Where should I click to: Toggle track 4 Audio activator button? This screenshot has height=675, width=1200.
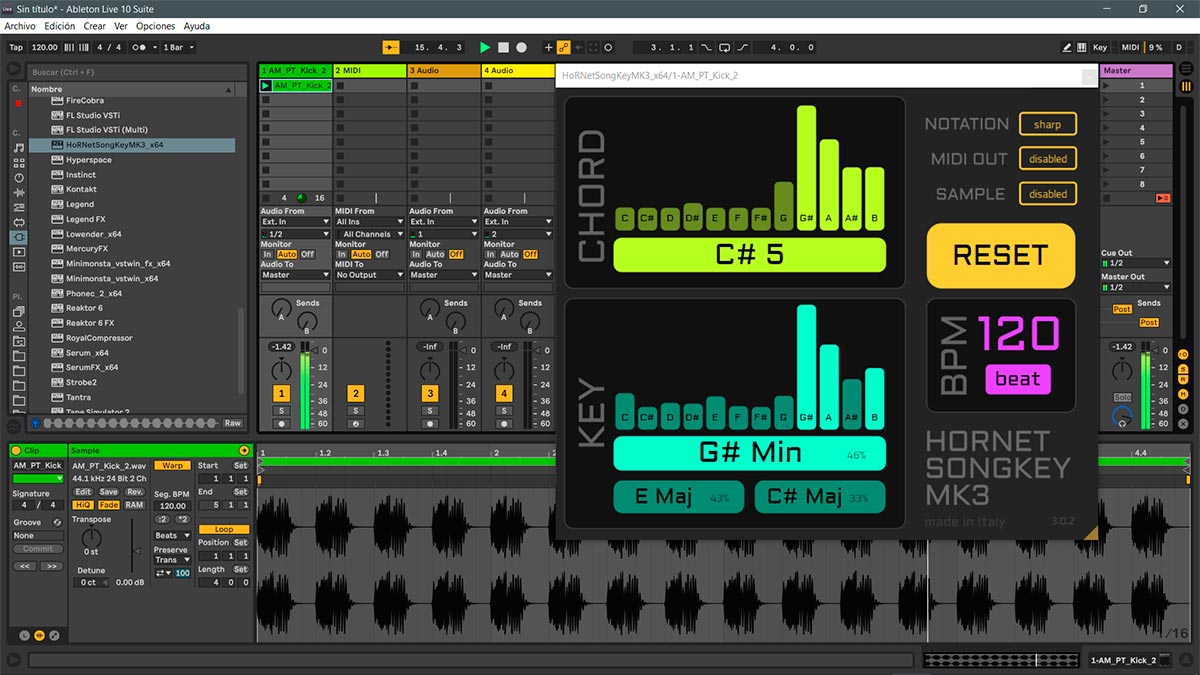pyautogui.click(x=504, y=393)
